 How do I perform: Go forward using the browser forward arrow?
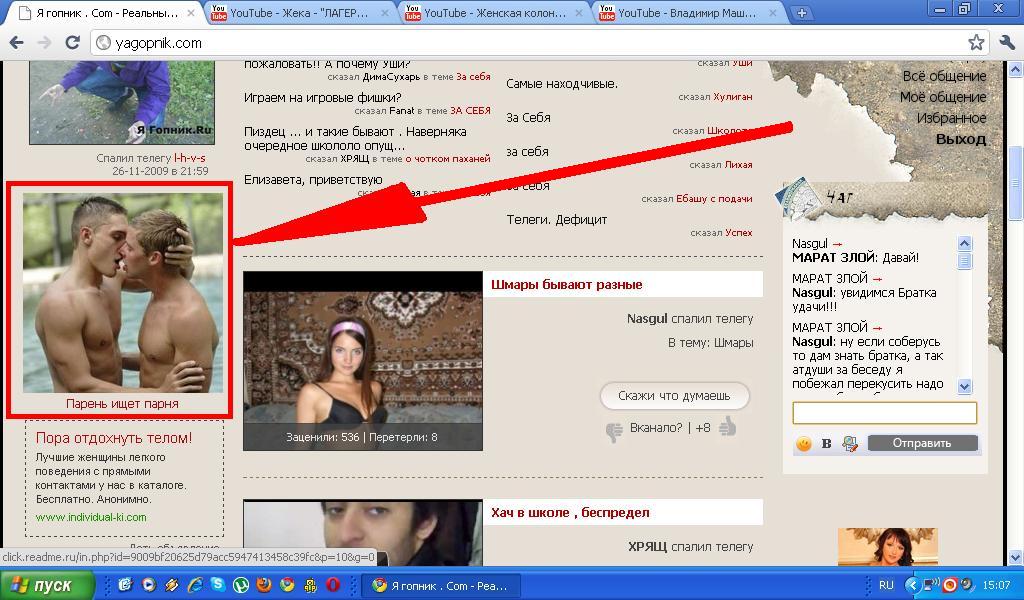(x=44, y=42)
